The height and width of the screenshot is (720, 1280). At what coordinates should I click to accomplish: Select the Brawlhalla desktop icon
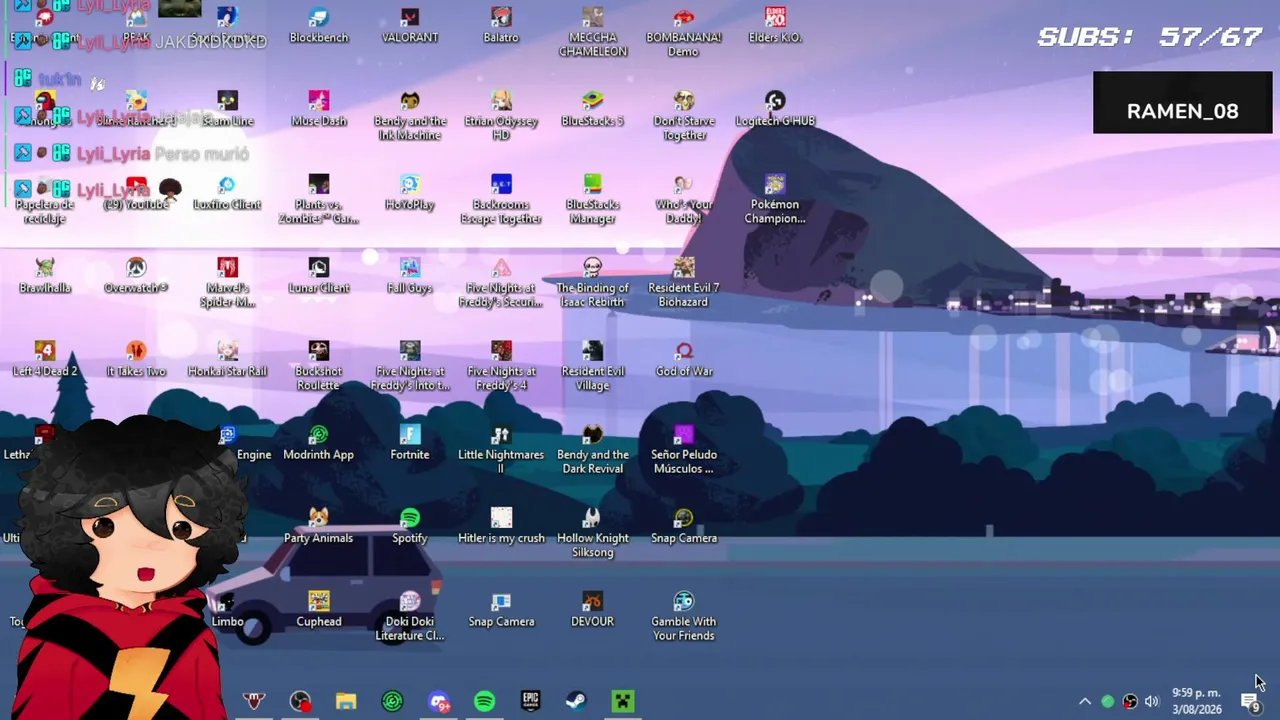coord(45,276)
